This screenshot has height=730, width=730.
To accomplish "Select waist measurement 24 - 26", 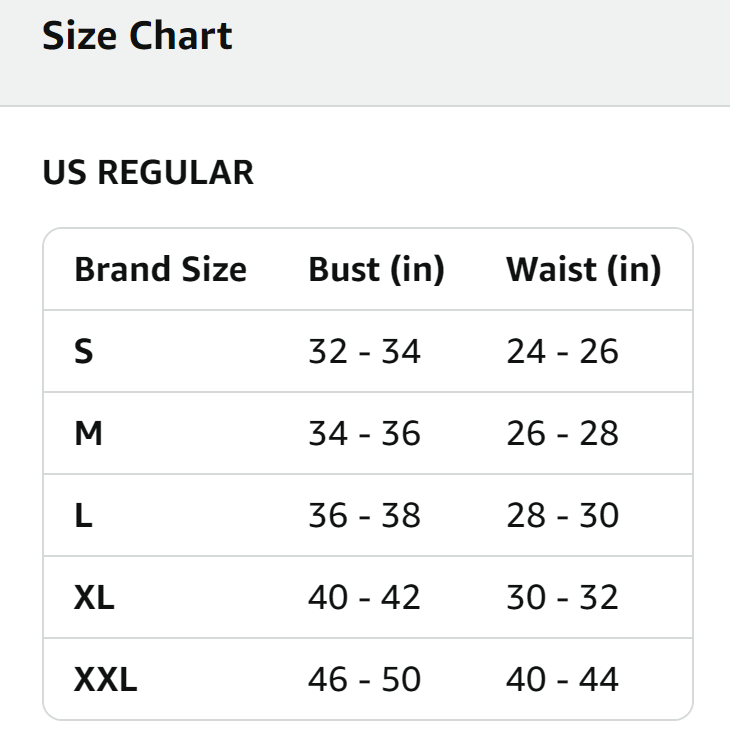I will (x=562, y=352).
